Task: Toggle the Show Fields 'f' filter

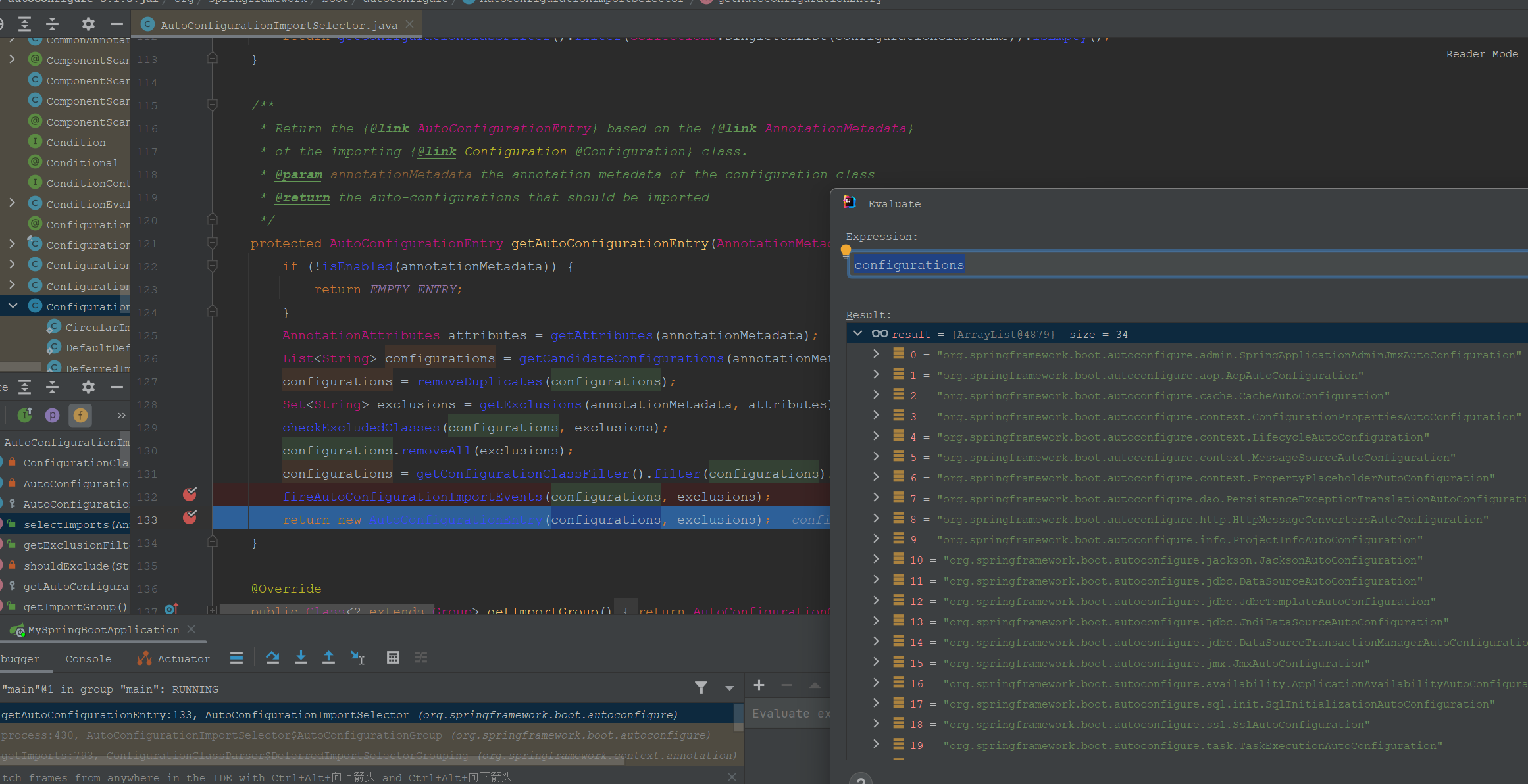Action: click(80, 415)
